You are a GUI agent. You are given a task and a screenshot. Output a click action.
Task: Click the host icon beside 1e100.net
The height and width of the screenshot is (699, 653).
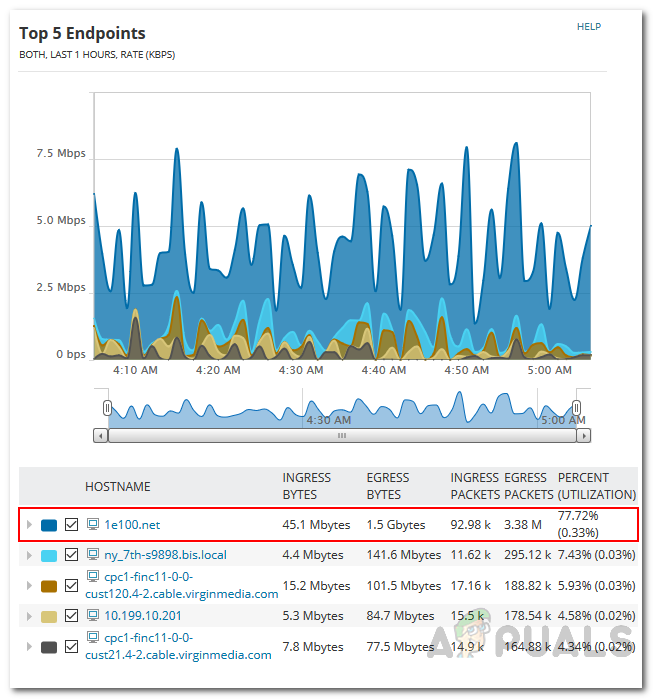pyautogui.click(x=93, y=523)
